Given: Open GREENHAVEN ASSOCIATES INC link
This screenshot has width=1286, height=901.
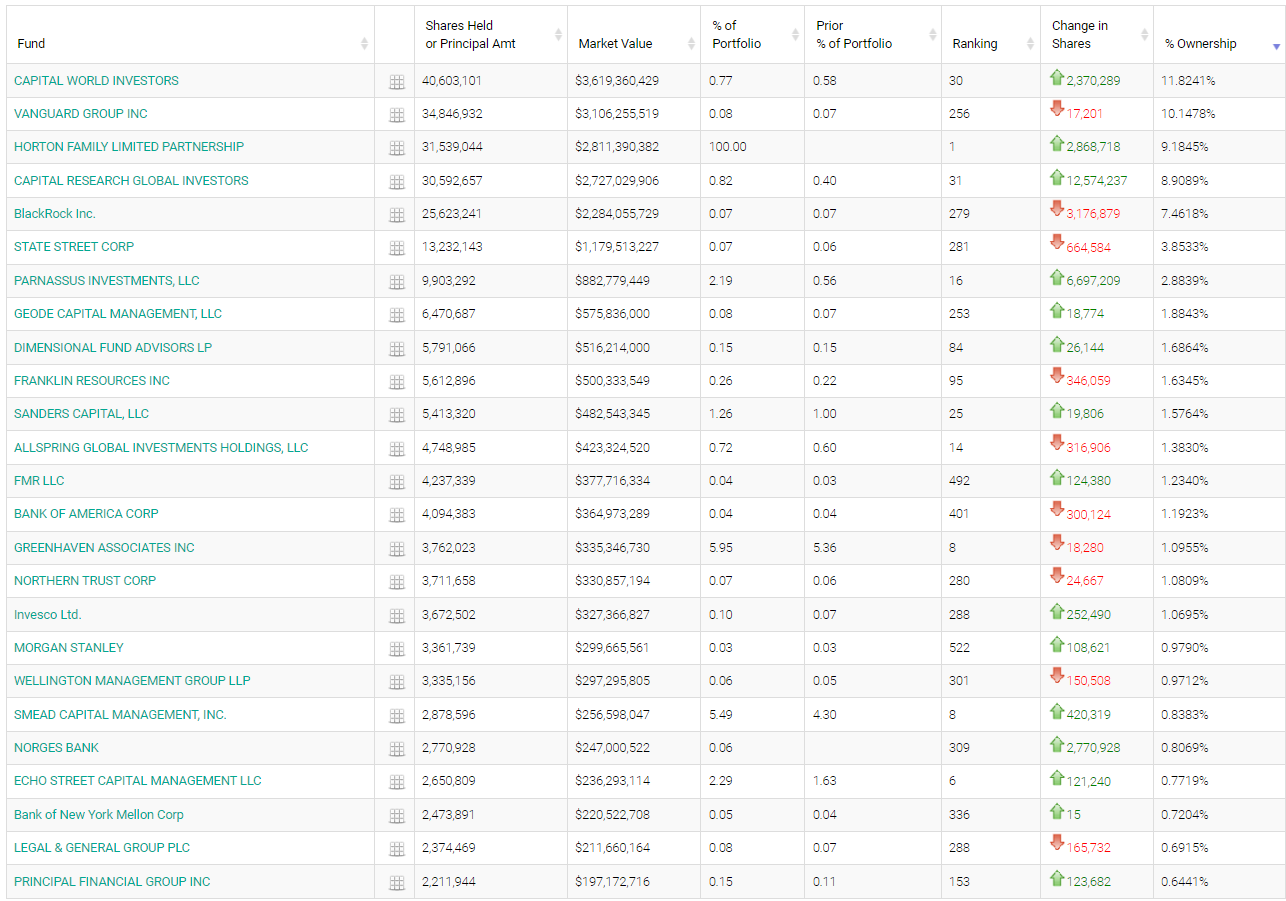Looking at the screenshot, I should [x=104, y=548].
